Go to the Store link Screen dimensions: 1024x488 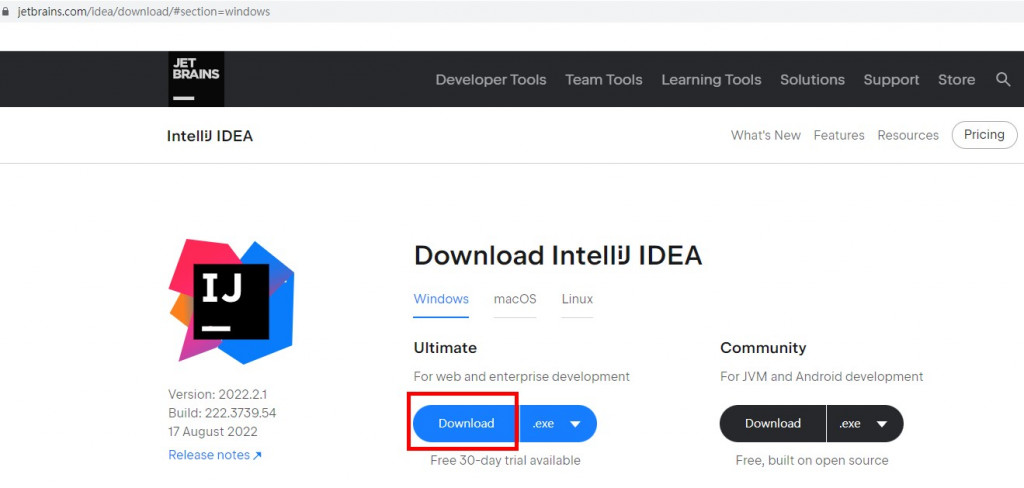click(956, 80)
